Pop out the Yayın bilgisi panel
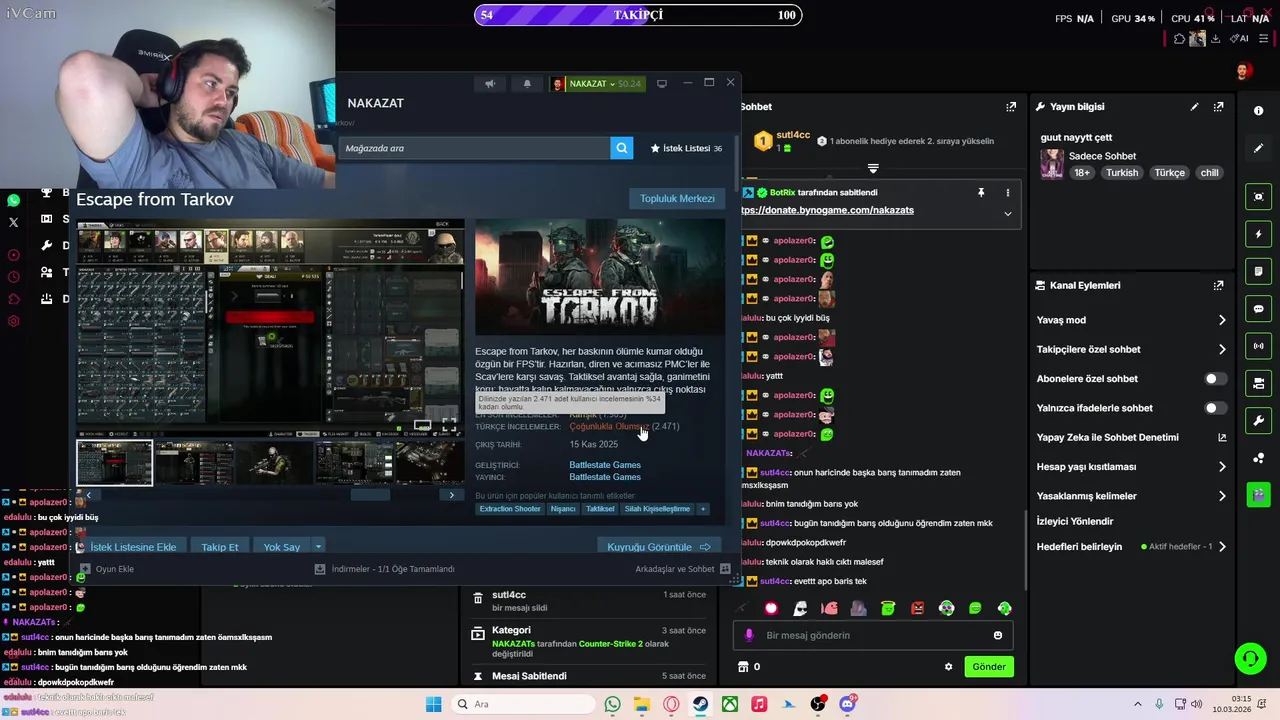 (x=1218, y=107)
